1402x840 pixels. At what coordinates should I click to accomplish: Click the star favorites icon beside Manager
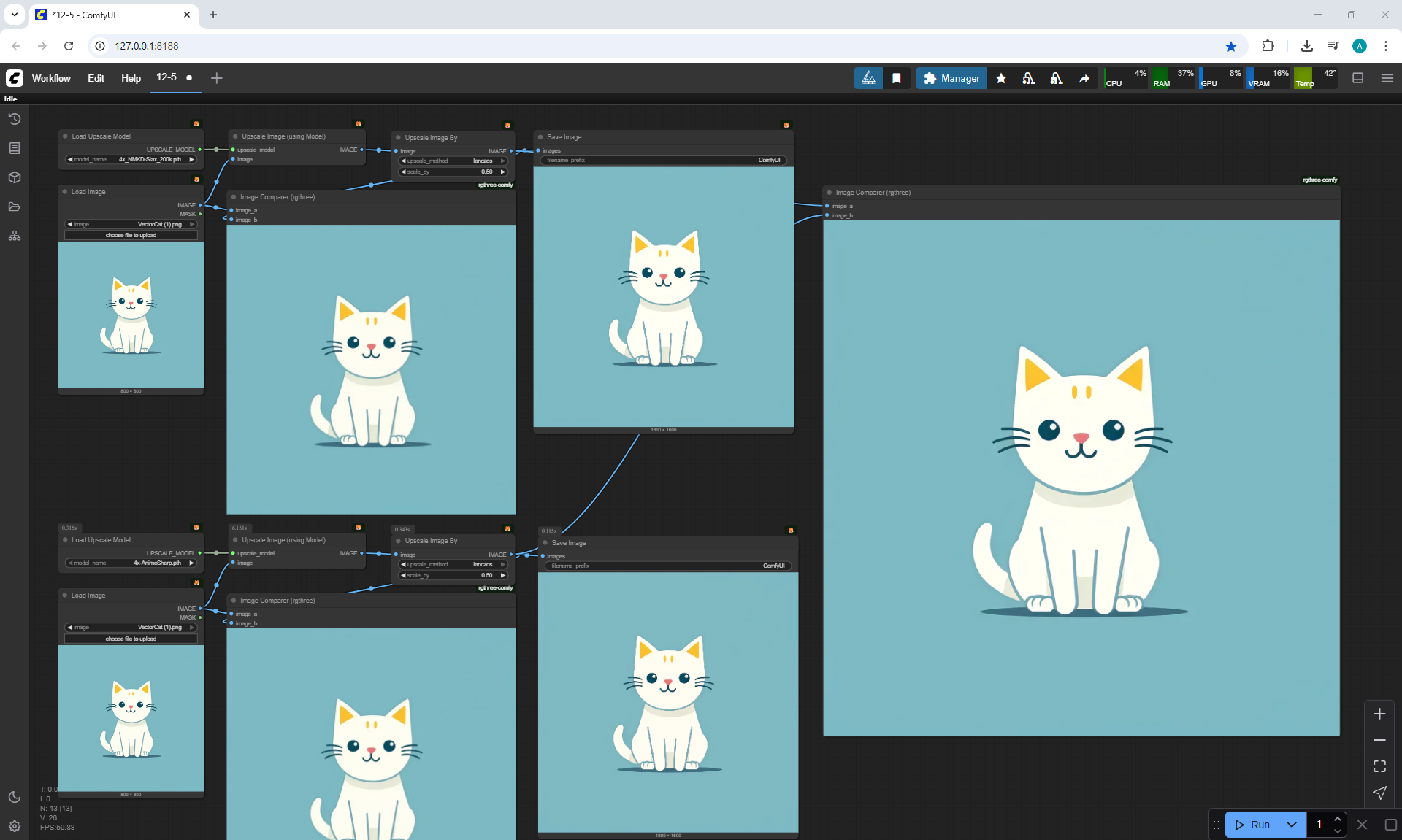(x=1001, y=78)
